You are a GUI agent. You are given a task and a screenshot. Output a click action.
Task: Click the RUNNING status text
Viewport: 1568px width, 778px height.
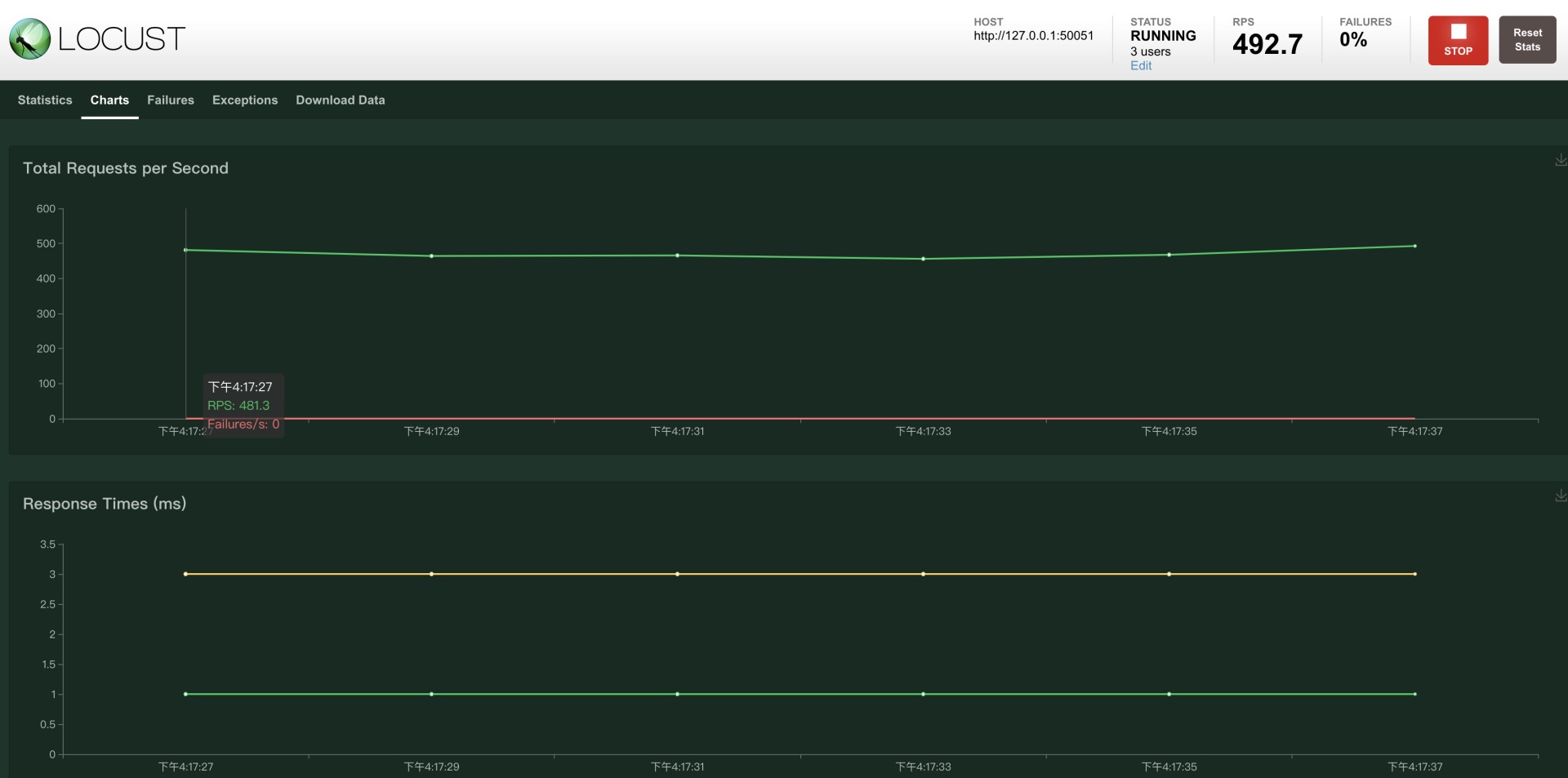[1163, 36]
